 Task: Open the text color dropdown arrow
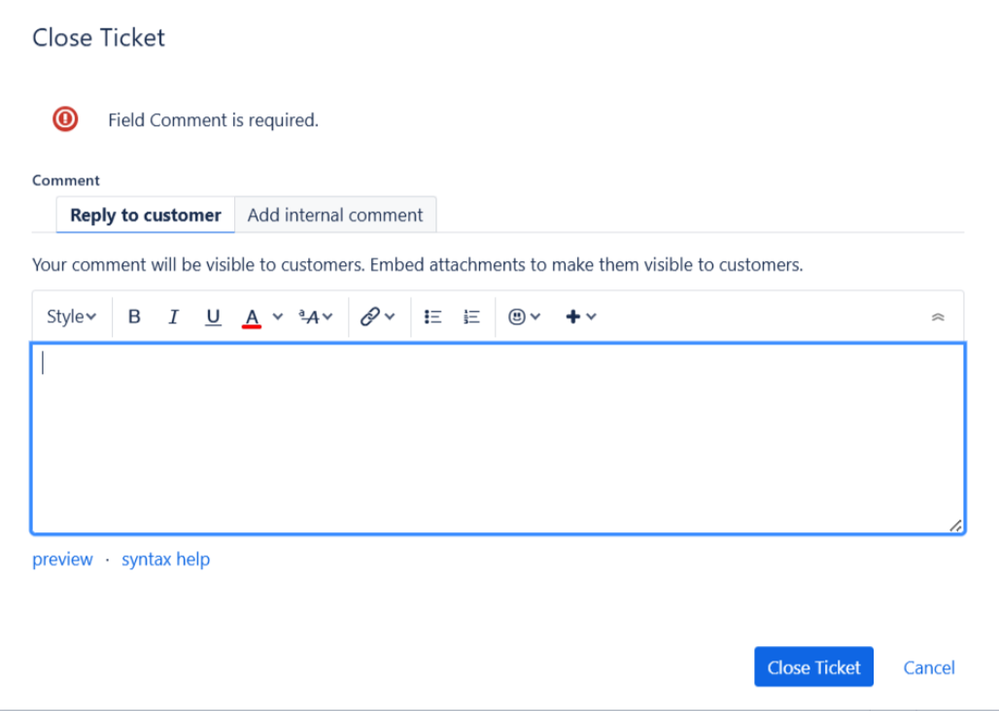click(x=278, y=317)
